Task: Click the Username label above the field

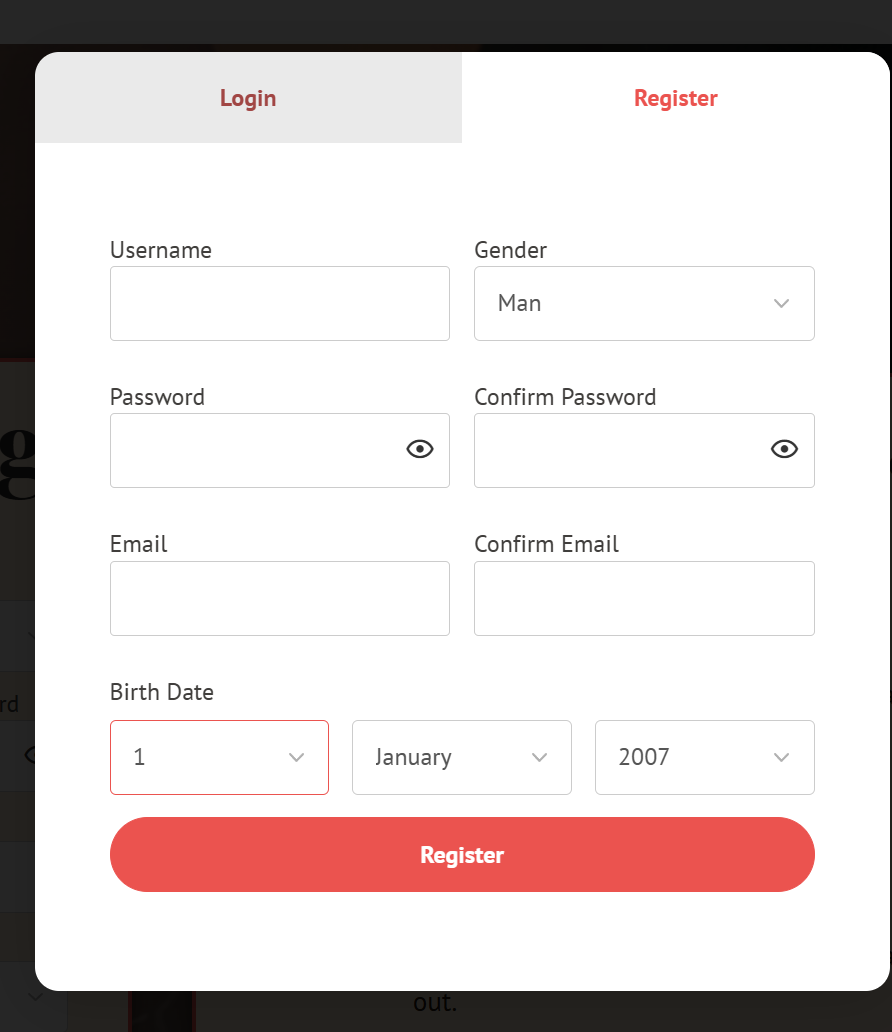Action: [x=161, y=250]
